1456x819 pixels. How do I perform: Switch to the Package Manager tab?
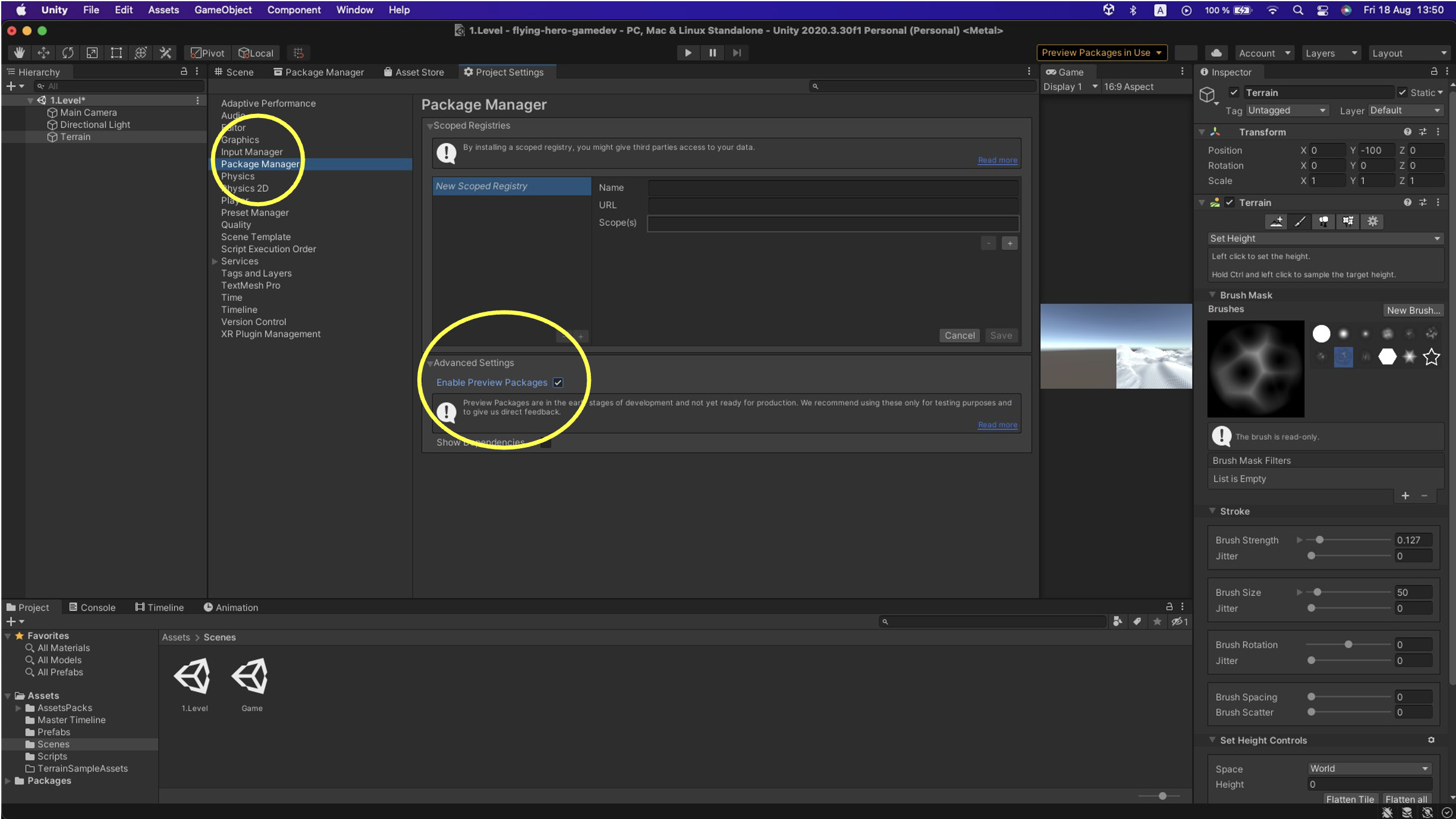coord(318,72)
